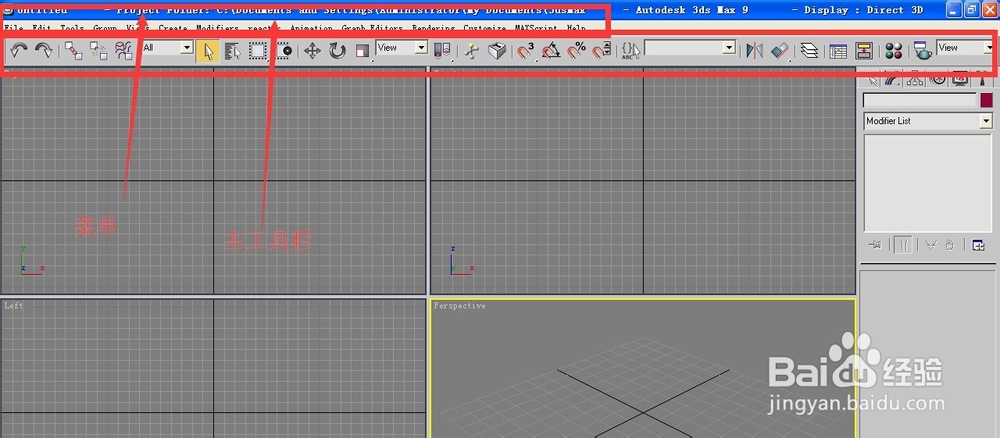
Task: Toggle the Angle Snap magnet
Action: pos(550,51)
